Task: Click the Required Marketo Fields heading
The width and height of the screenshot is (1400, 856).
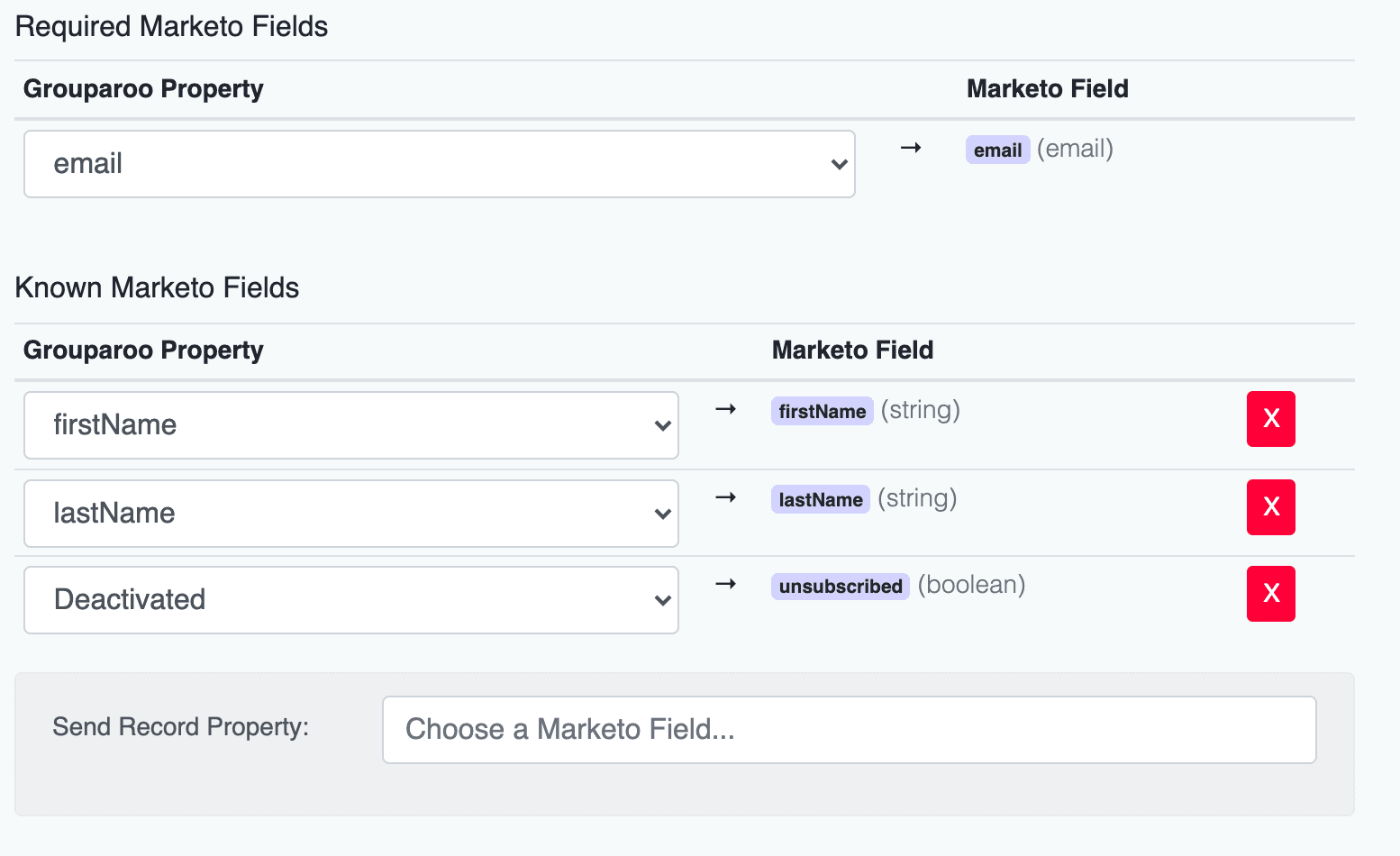Action: [171, 27]
